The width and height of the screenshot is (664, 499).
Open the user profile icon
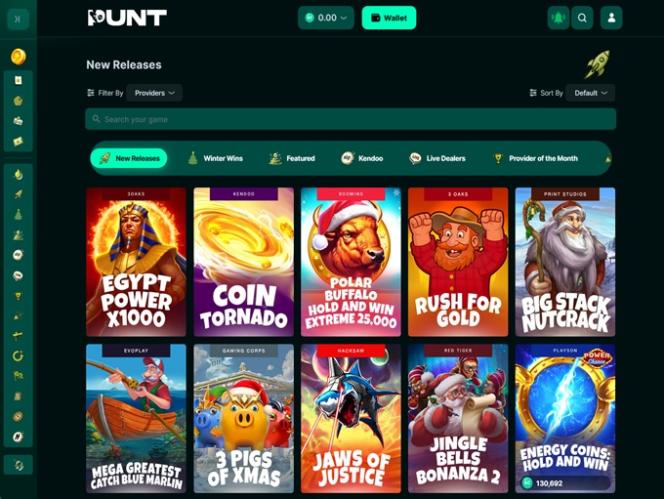pyautogui.click(x=611, y=18)
